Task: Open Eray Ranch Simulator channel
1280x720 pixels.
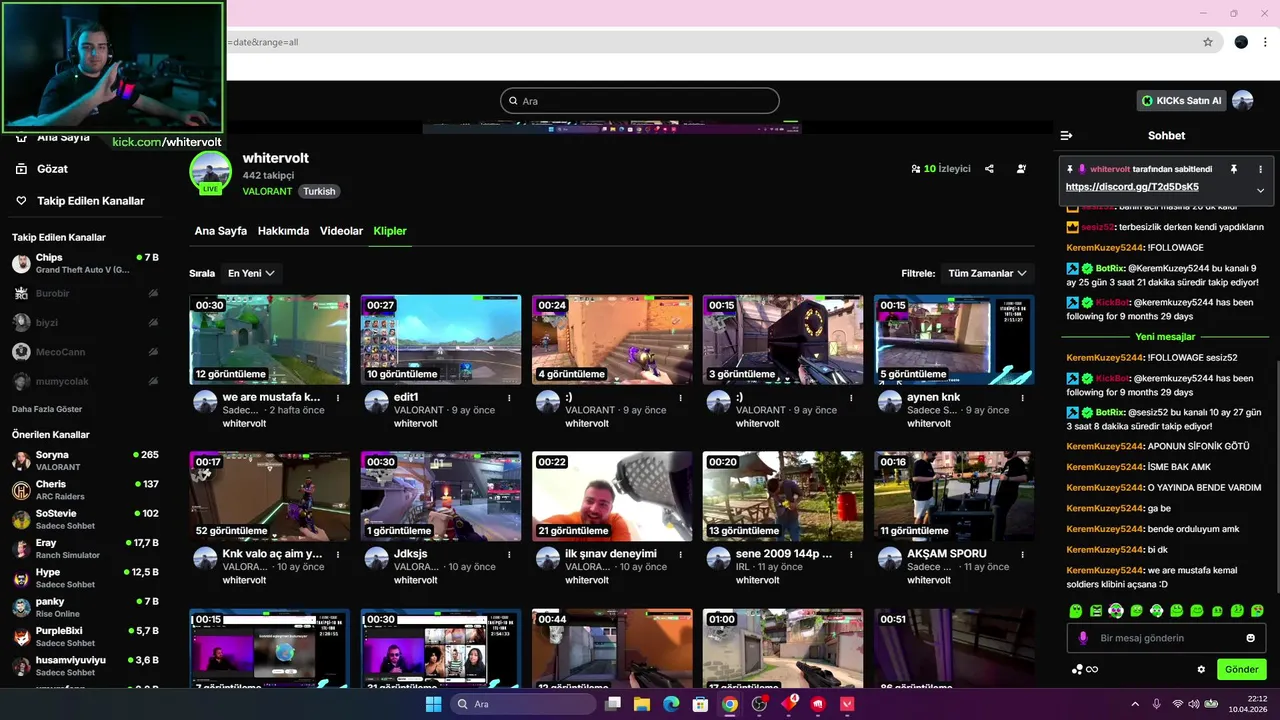Action: 85,548
